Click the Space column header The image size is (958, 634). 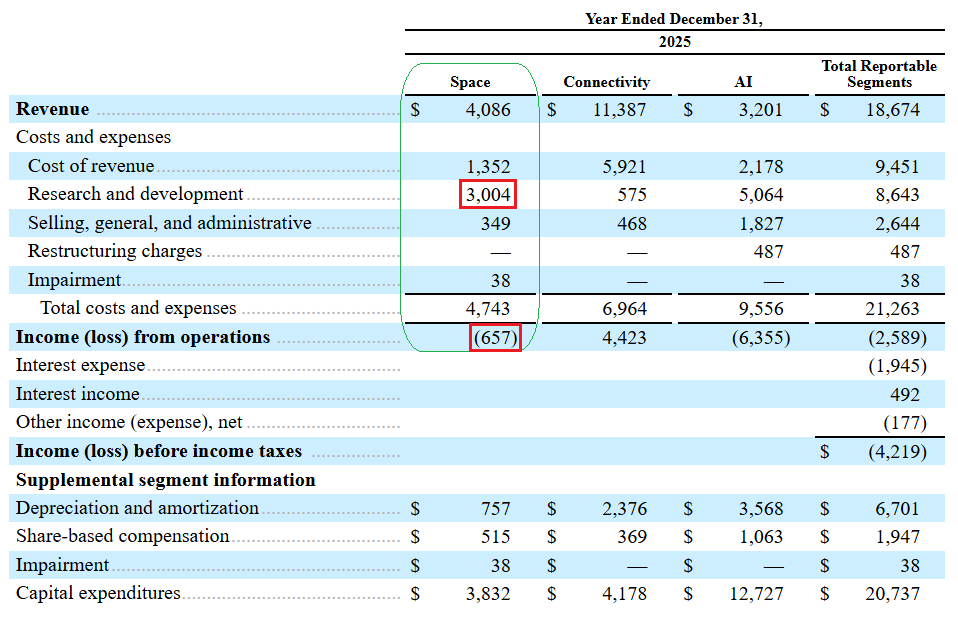[x=470, y=82]
